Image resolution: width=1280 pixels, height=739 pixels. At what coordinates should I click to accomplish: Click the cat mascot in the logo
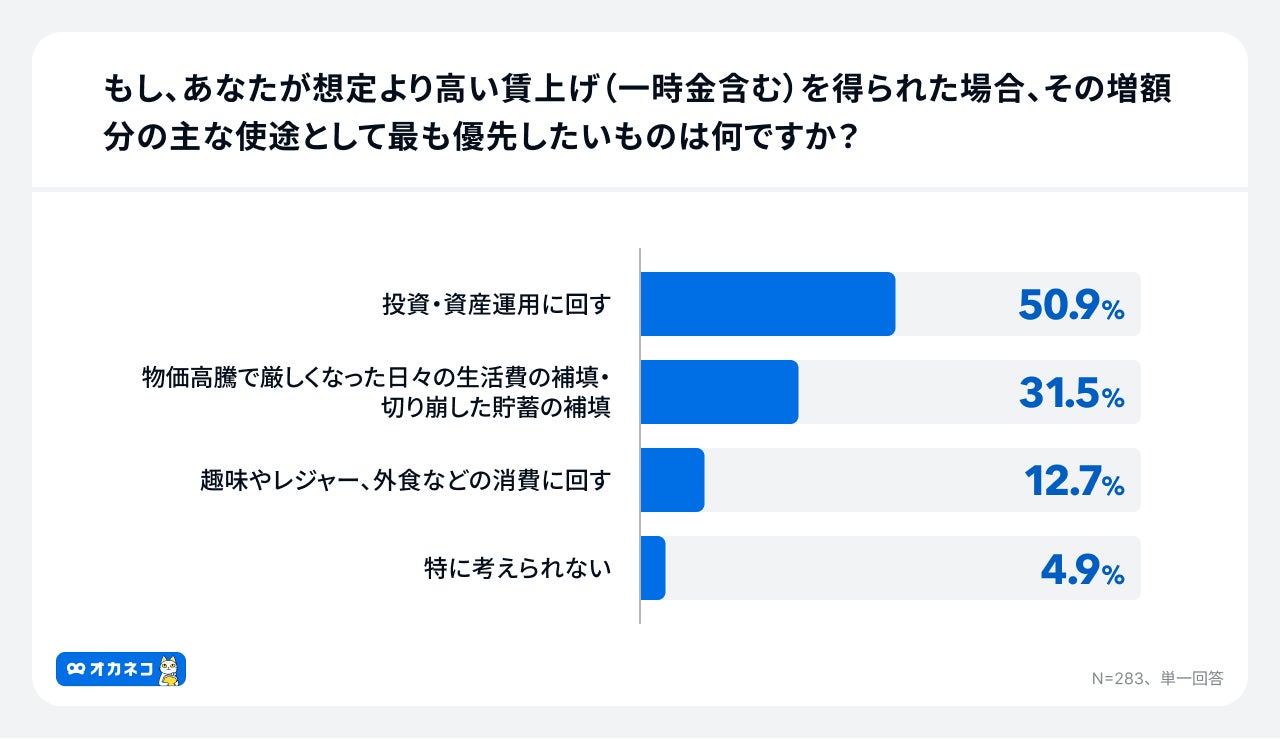pyautogui.click(x=170, y=670)
